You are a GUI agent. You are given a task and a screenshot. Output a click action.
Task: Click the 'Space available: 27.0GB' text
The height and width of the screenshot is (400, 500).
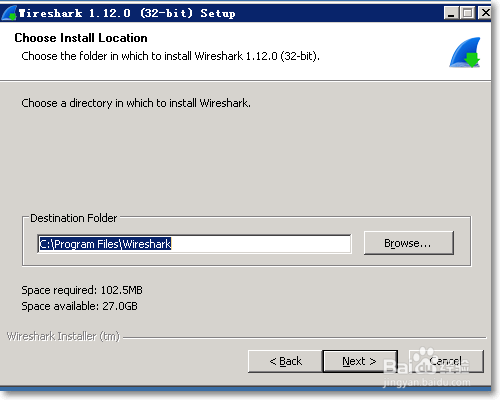click(x=79, y=306)
